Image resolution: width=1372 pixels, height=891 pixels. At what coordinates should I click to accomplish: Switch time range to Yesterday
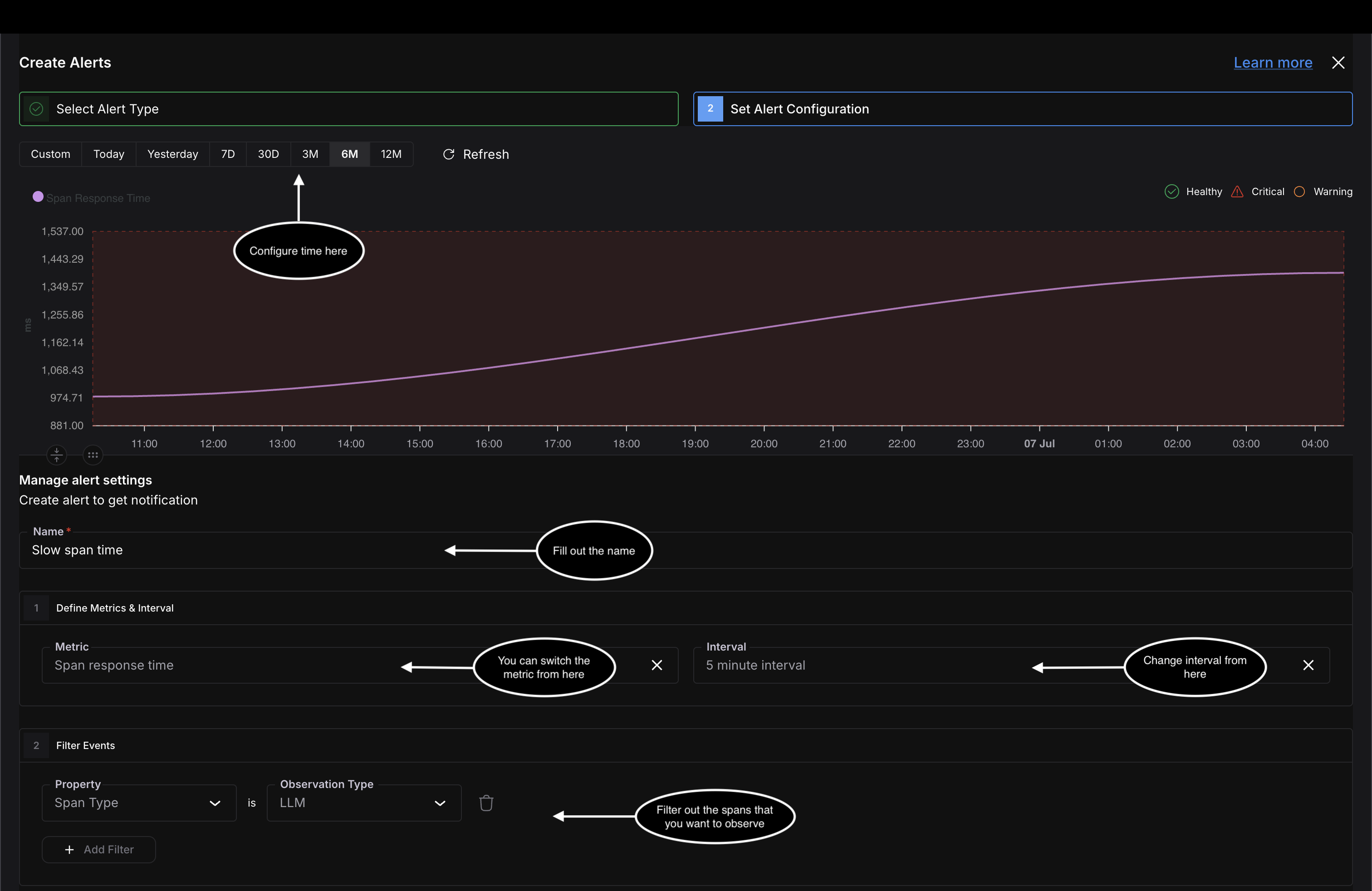pyautogui.click(x=172, y=154)
